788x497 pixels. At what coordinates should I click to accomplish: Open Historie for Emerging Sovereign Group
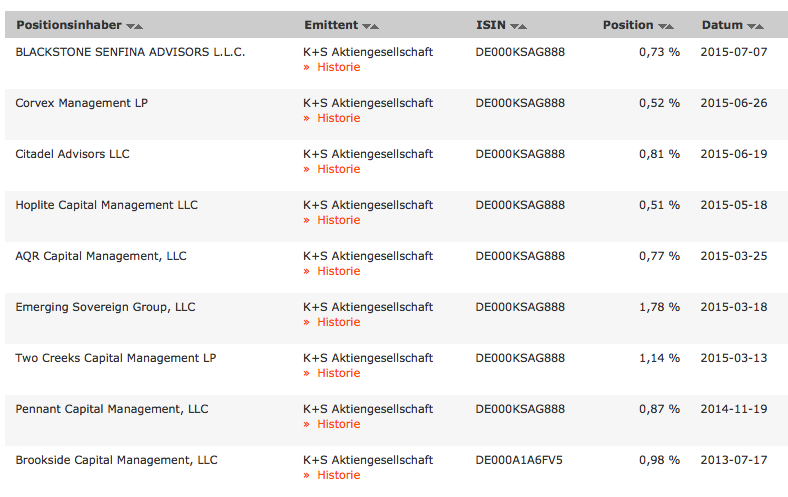click(338, 322)
